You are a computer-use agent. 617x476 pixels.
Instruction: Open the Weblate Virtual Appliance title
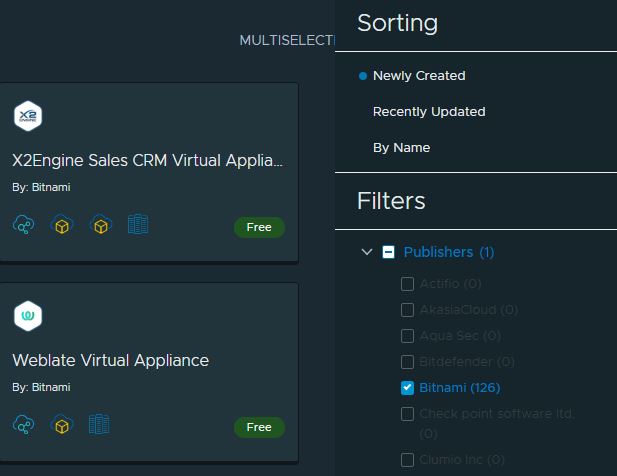[110, 360]
